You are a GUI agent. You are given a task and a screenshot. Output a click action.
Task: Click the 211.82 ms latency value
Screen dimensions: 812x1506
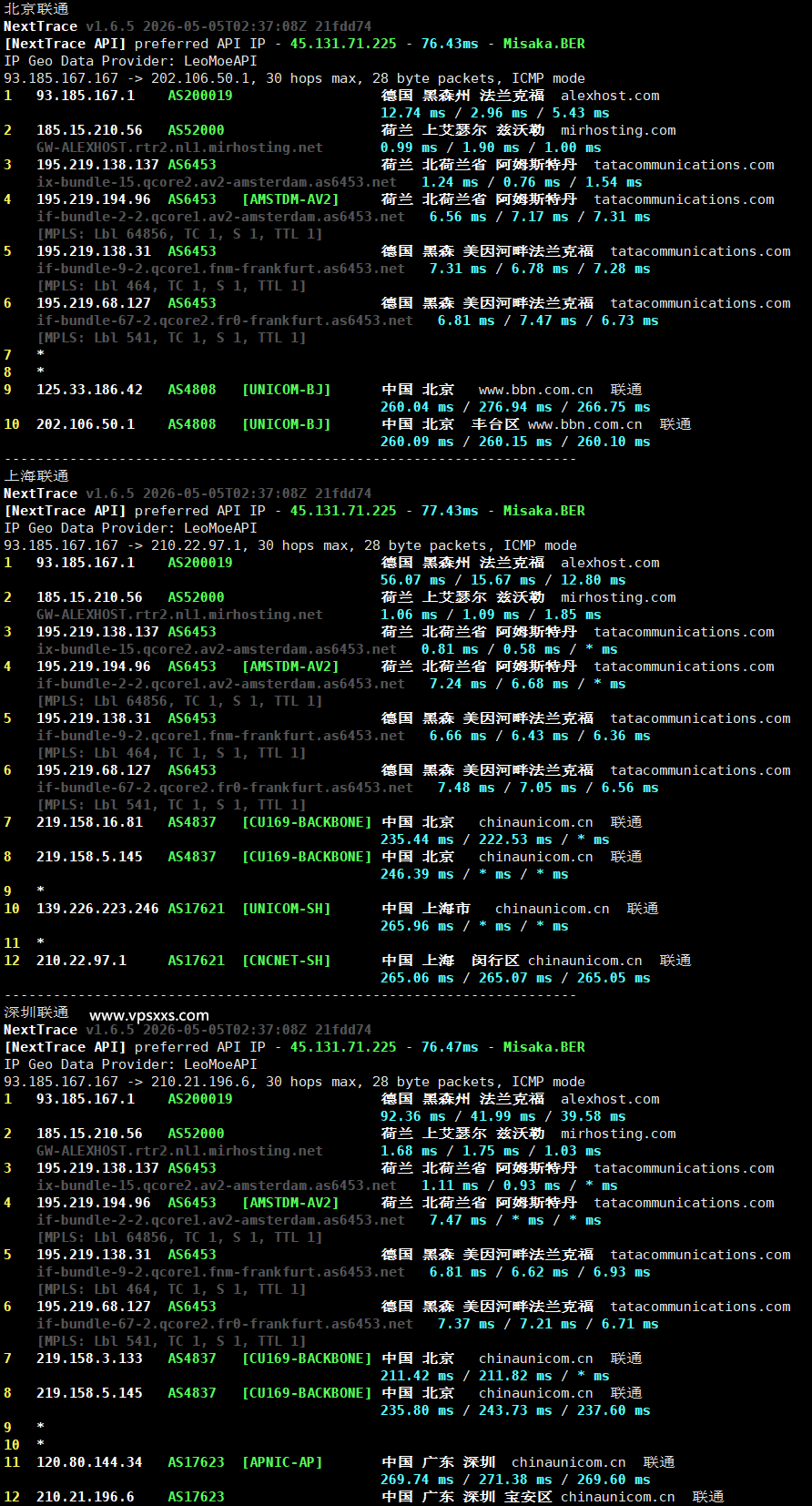[515, 1376]
